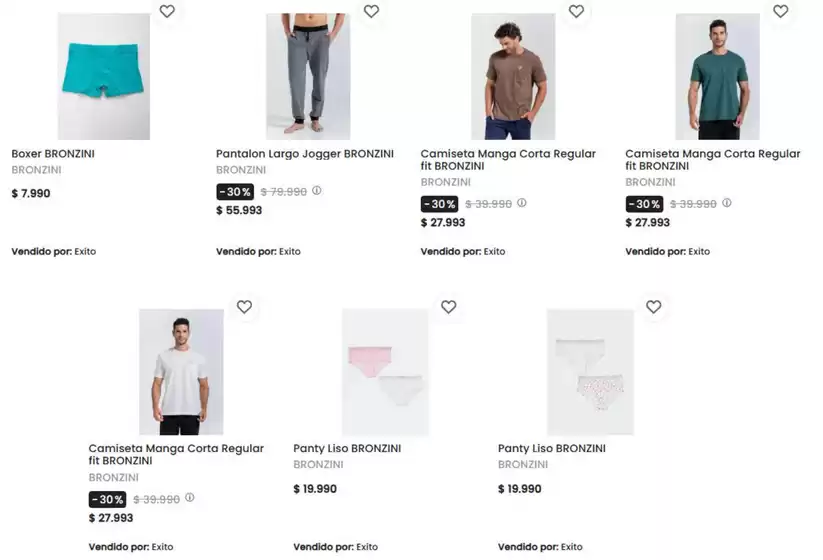The image size is (823, 560).
Task: Open the turquoise boxer product image
Action: pyautogui.click(x=104, y=77)
